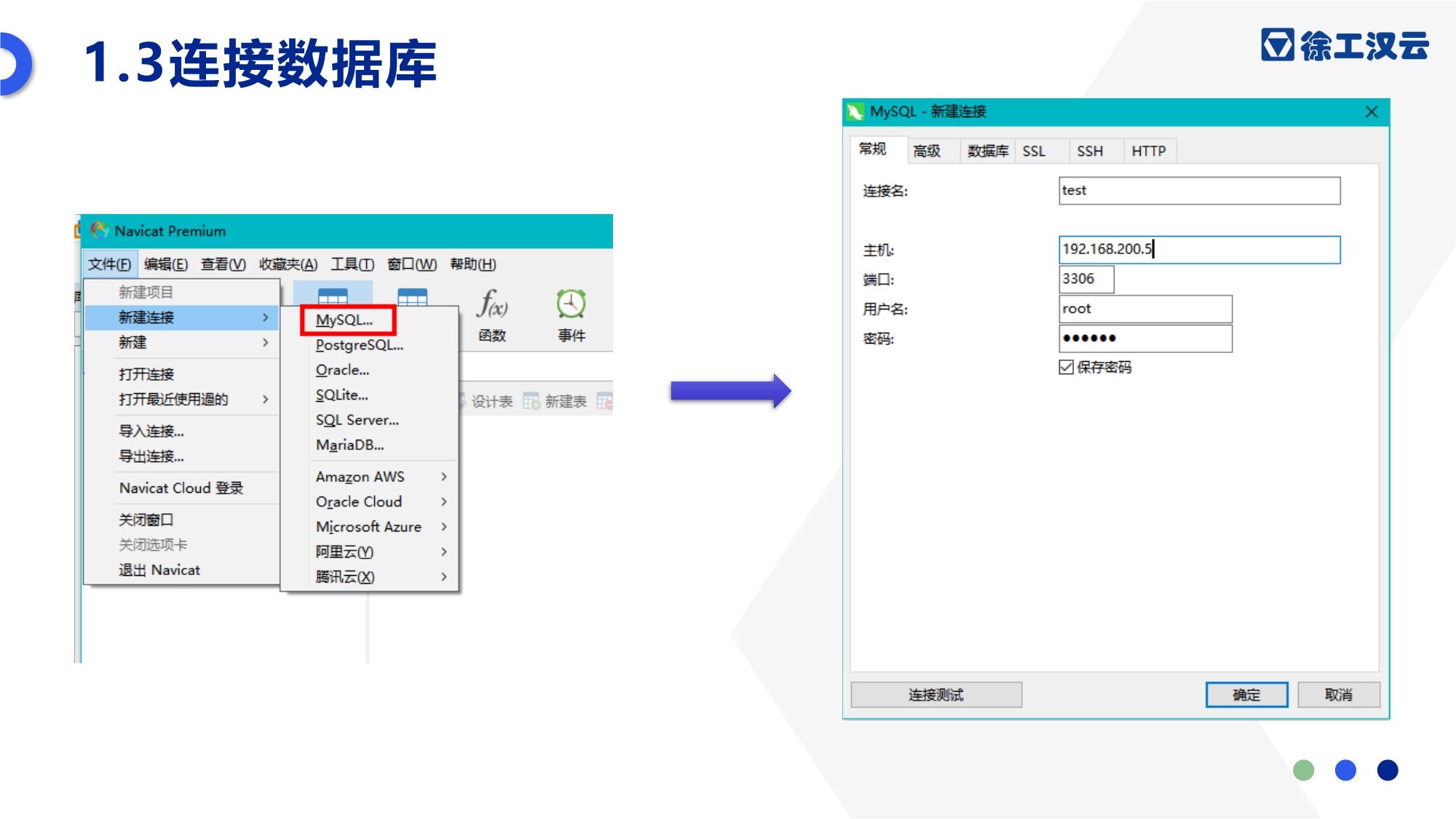Expand the Oracle Cloud submenu arrow
Image resolution: width=1456 pixels, height=819 pixels.
pyautogui.click(x=444, y=502)
